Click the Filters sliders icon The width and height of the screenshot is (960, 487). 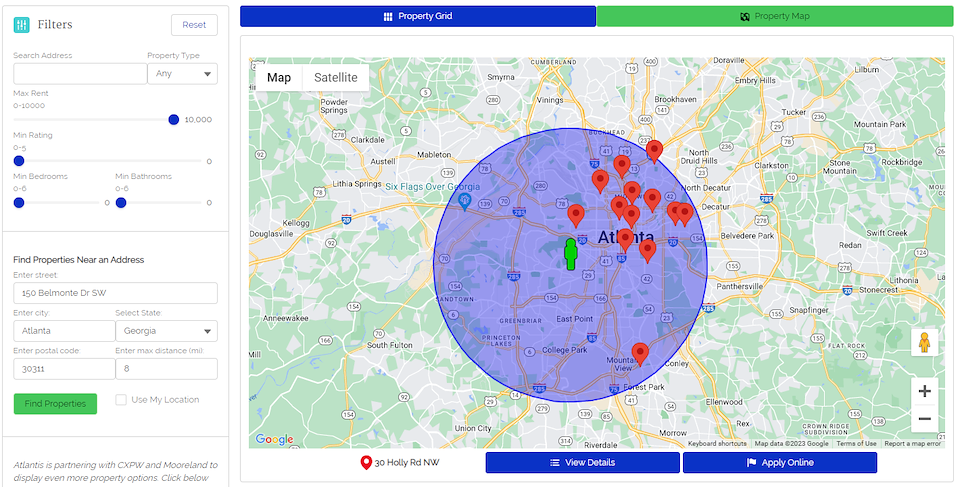[x=21, y=25]
